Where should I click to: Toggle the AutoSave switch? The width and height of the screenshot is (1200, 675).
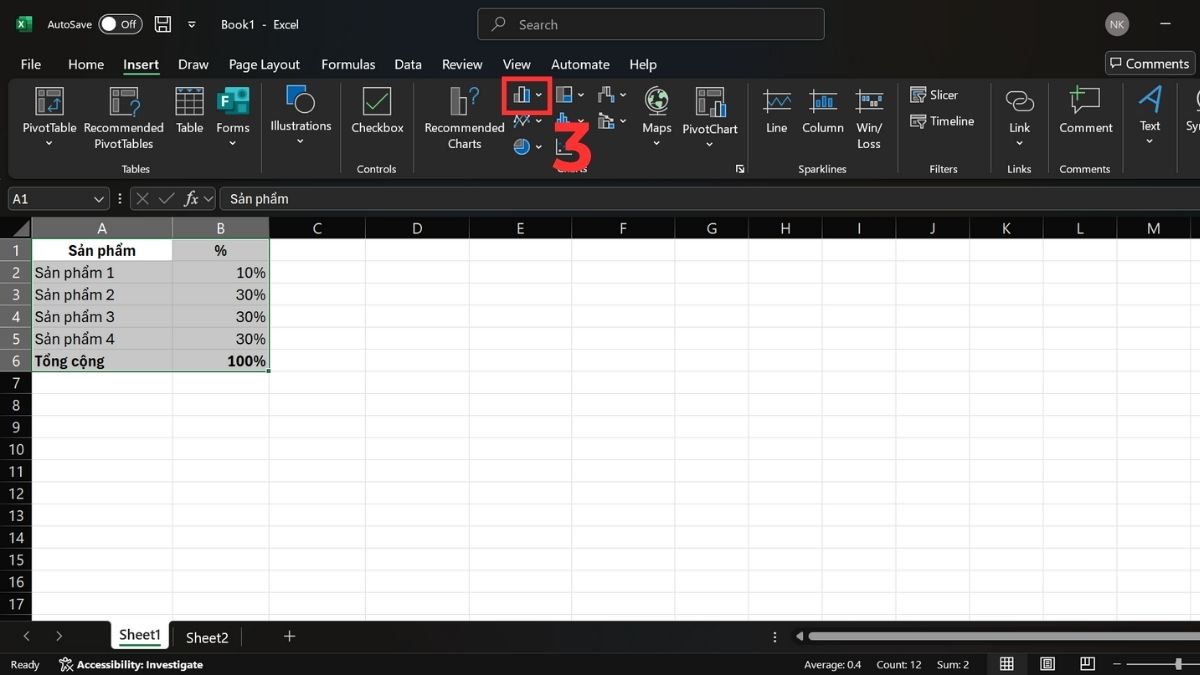(x=120, y=24)
